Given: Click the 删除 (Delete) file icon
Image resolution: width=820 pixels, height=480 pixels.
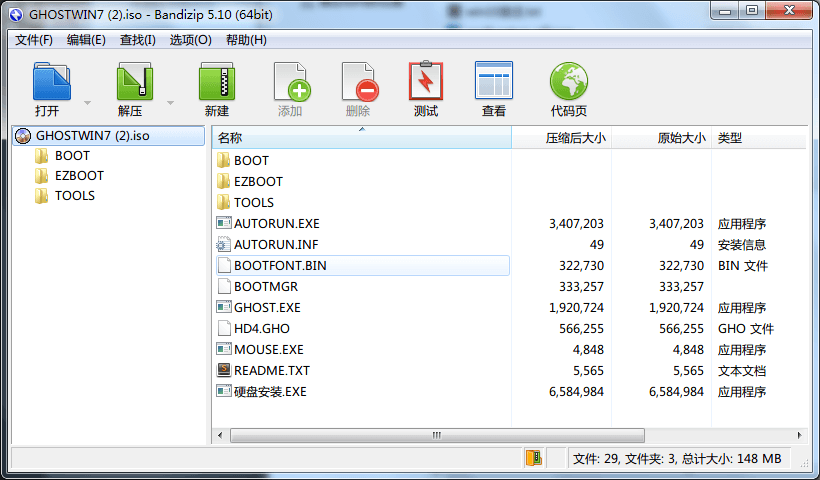Looking at the screenshot, I should 358,82.
